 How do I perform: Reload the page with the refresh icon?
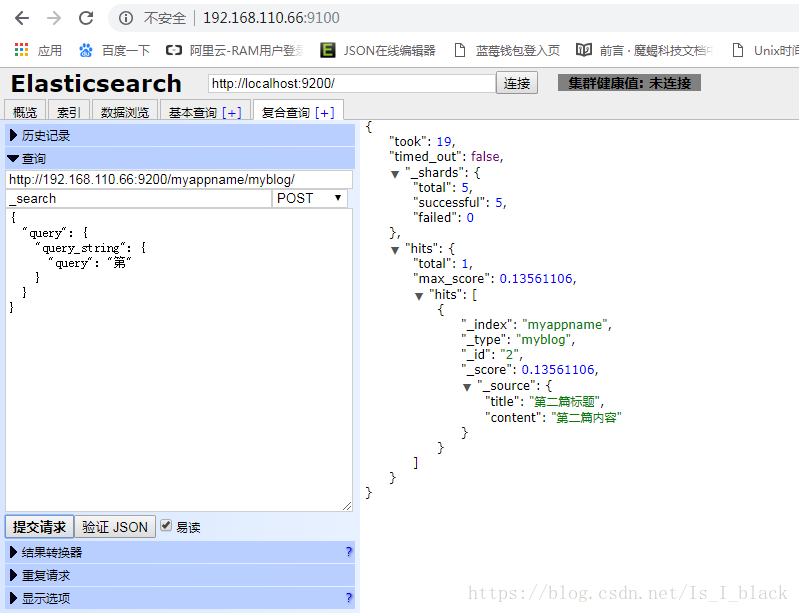point(86,18)
